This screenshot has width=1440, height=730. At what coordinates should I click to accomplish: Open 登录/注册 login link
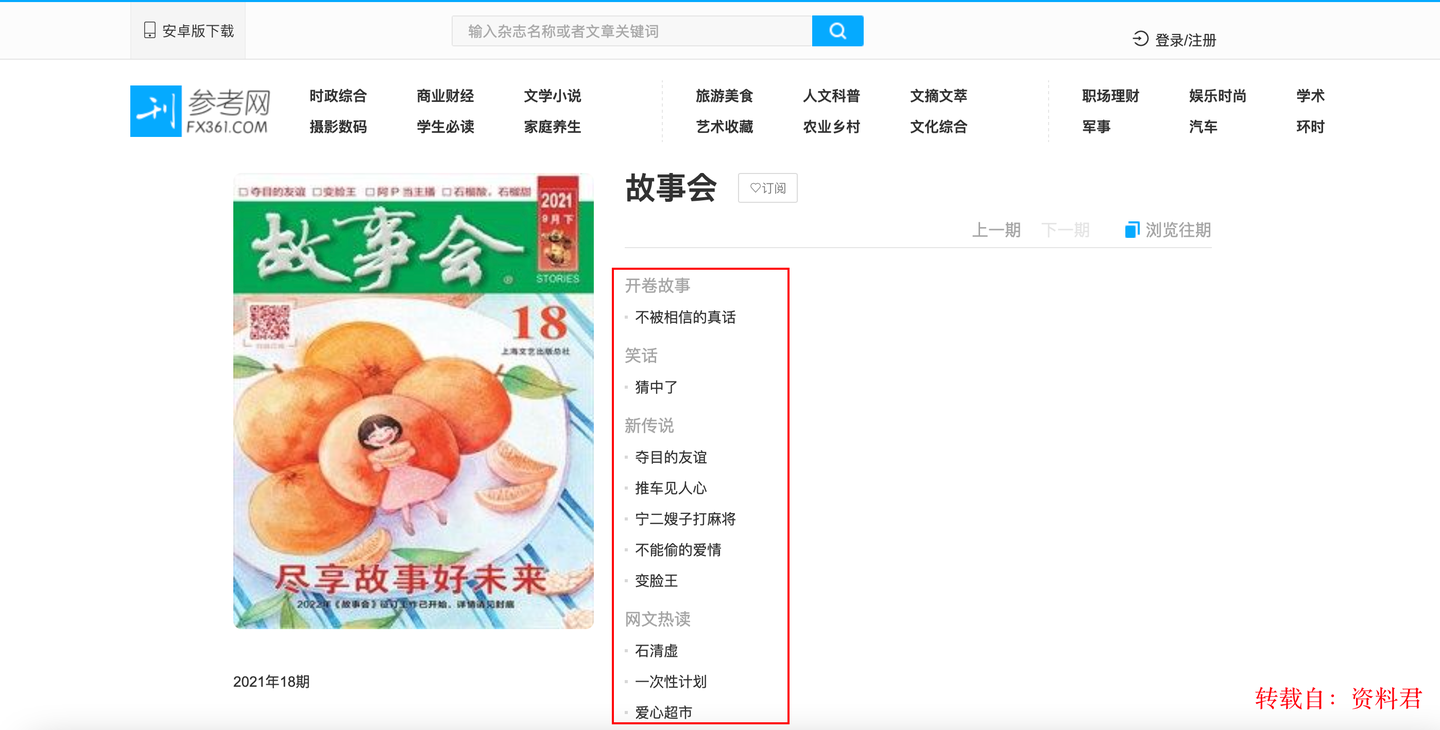pos(1185,40)
